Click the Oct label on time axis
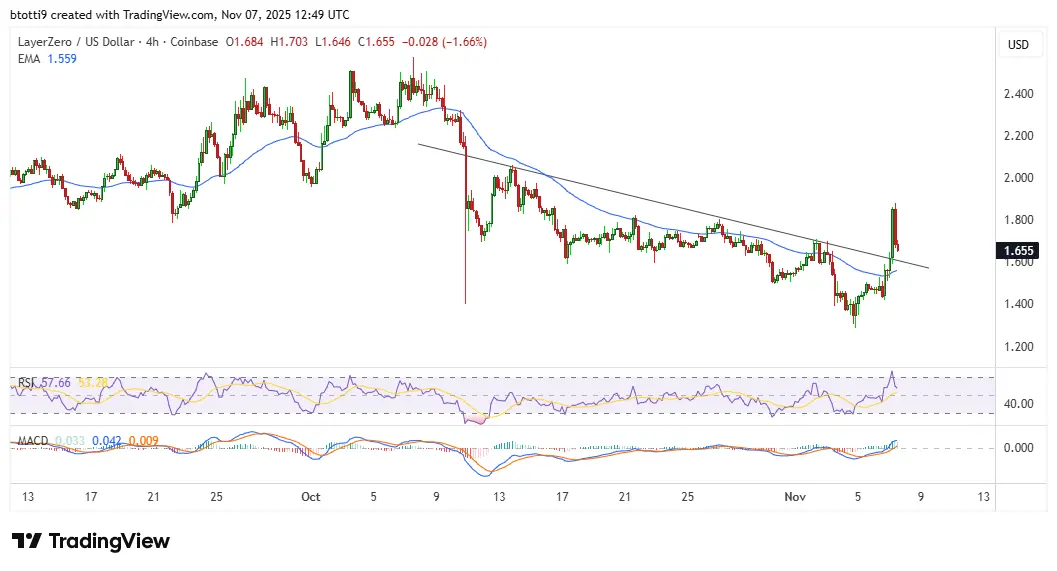Image resolution: width=1057 pixels, height=571 pixels. pyautogui.click(x=310, y=496)
